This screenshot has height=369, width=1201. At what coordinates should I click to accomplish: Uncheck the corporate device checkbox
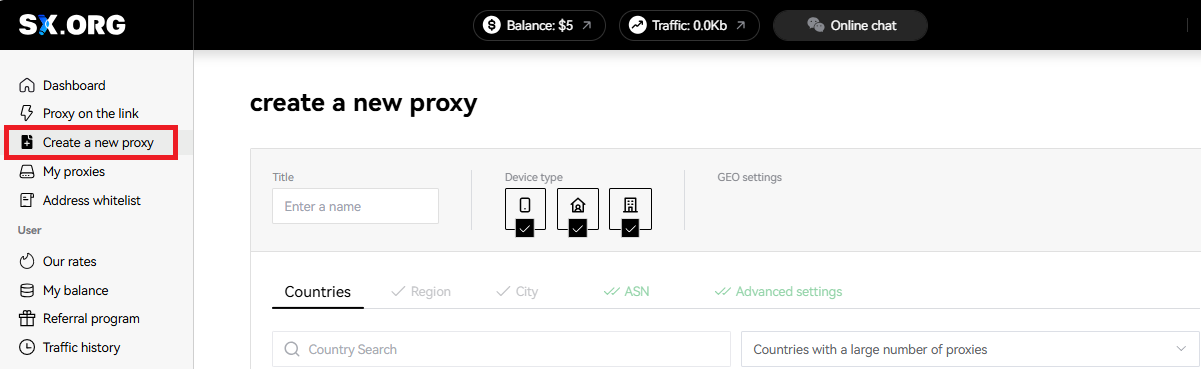click(630, 229)
